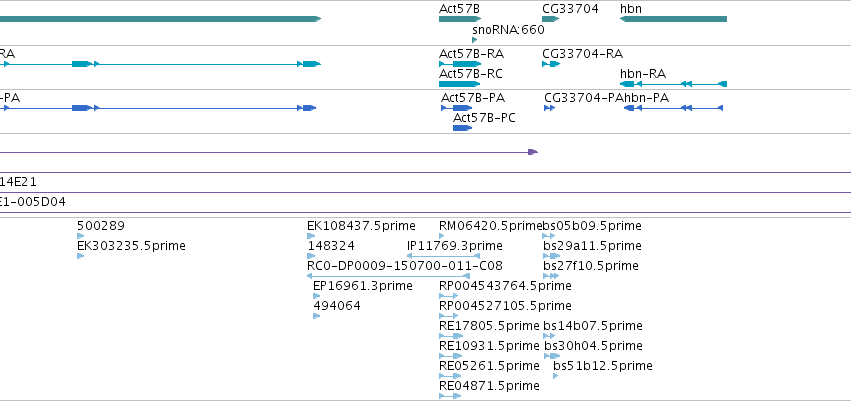851x401 pixels.
Task: Open the RC0-DP0009-150700-011-C08 EST label
Action: click(405, 266)
